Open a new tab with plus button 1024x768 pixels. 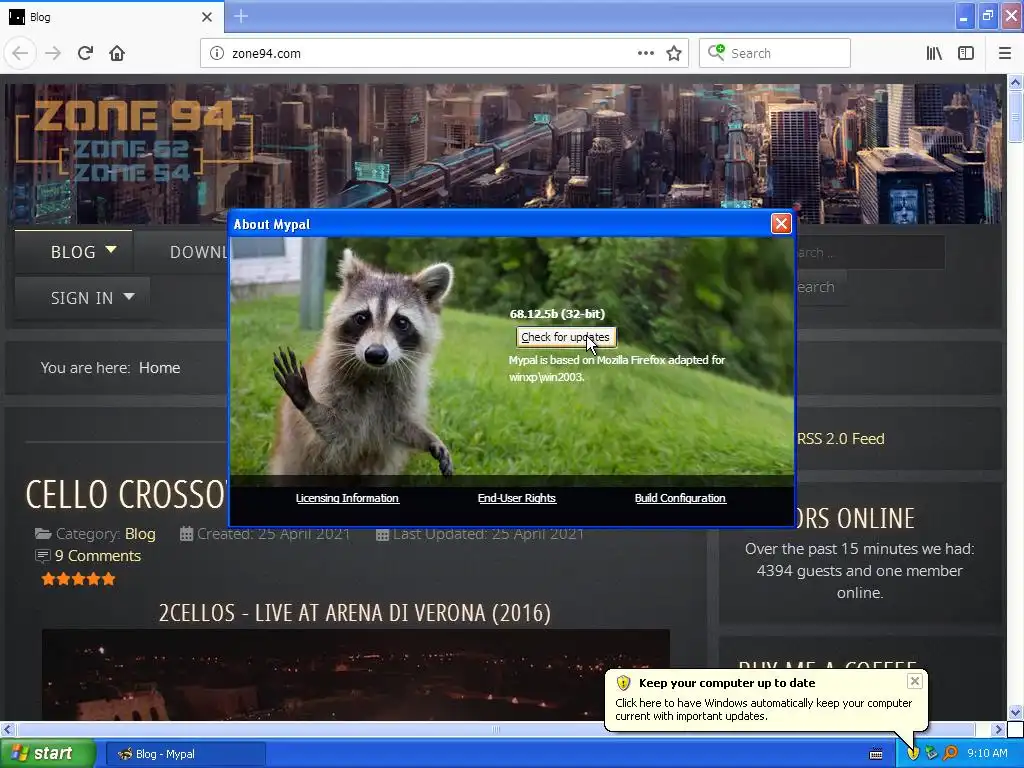click(240, 16)
